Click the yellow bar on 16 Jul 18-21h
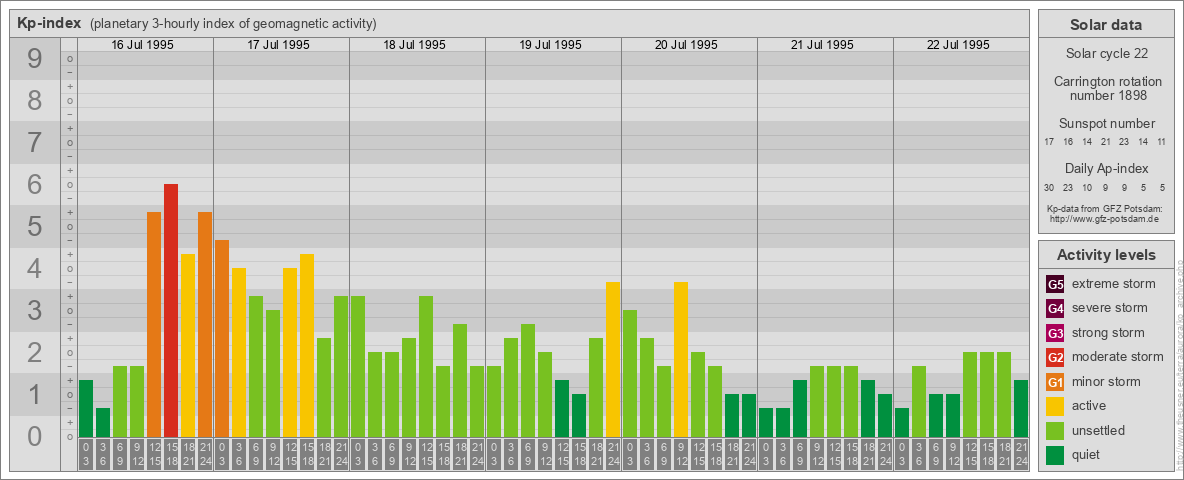 [x=188, y=345]
